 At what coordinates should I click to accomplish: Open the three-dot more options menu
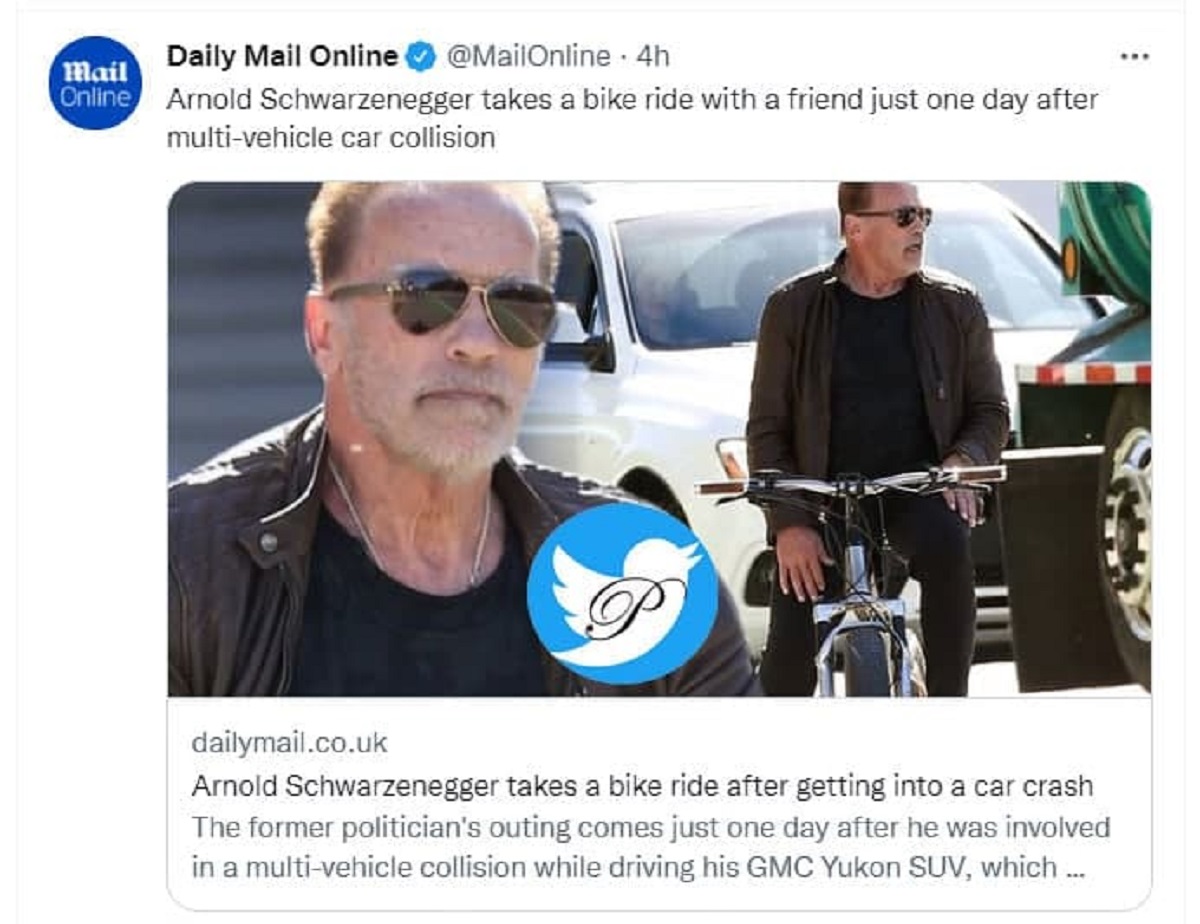(1134, 57)
